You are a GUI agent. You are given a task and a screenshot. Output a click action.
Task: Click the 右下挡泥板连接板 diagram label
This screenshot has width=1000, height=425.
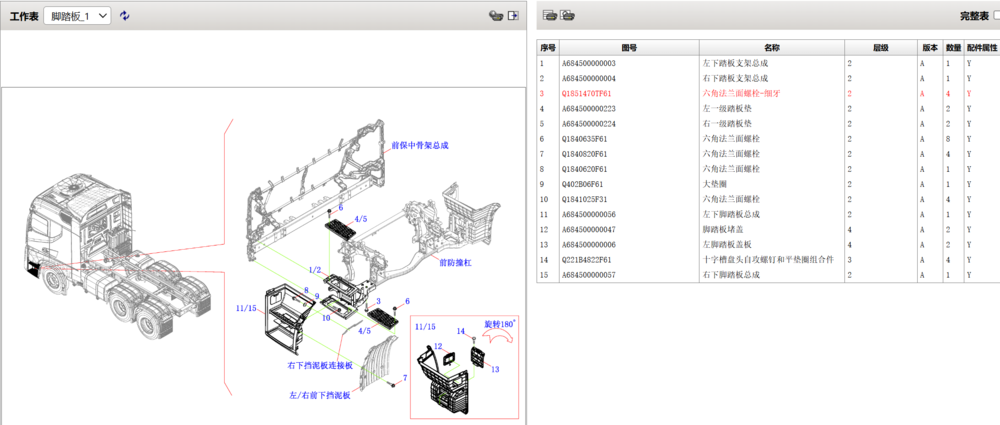[320, 366]
